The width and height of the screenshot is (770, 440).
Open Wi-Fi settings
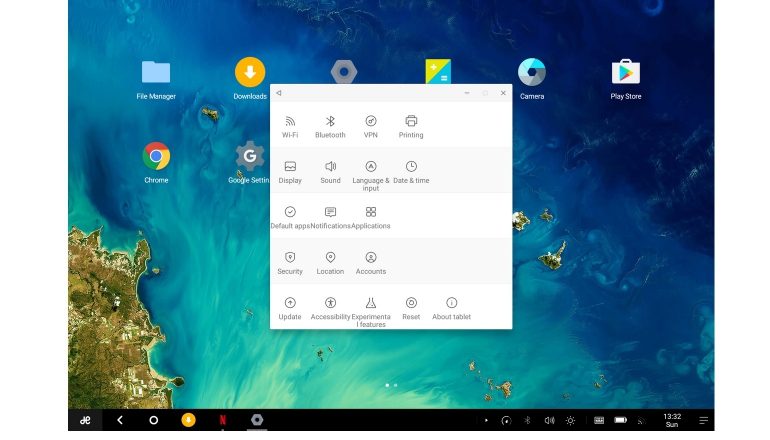290,125
